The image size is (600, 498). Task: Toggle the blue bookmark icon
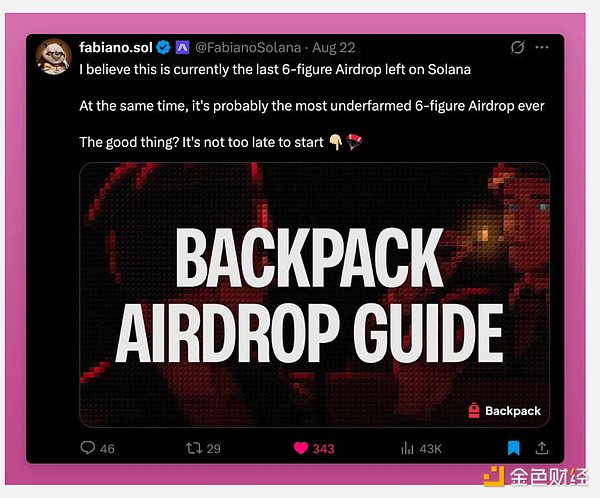(514, 448)
